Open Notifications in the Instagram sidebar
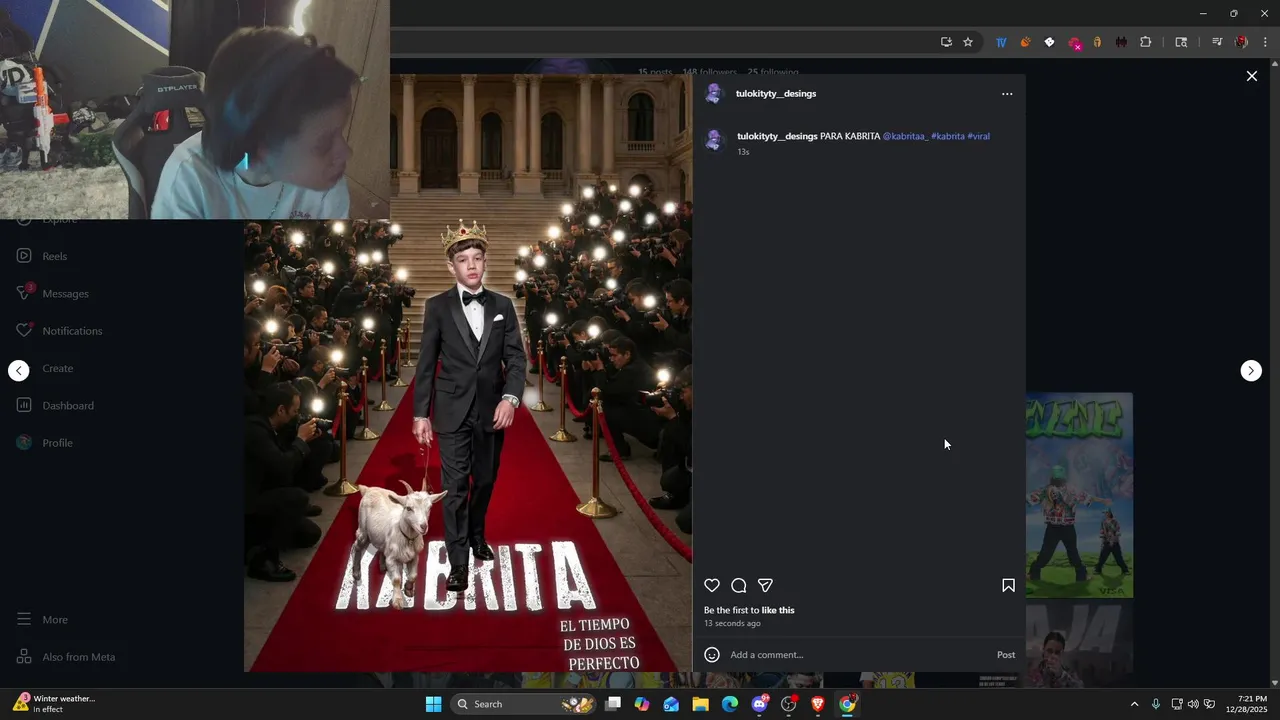The image size is (1280, 720). (x=72, y=331)
